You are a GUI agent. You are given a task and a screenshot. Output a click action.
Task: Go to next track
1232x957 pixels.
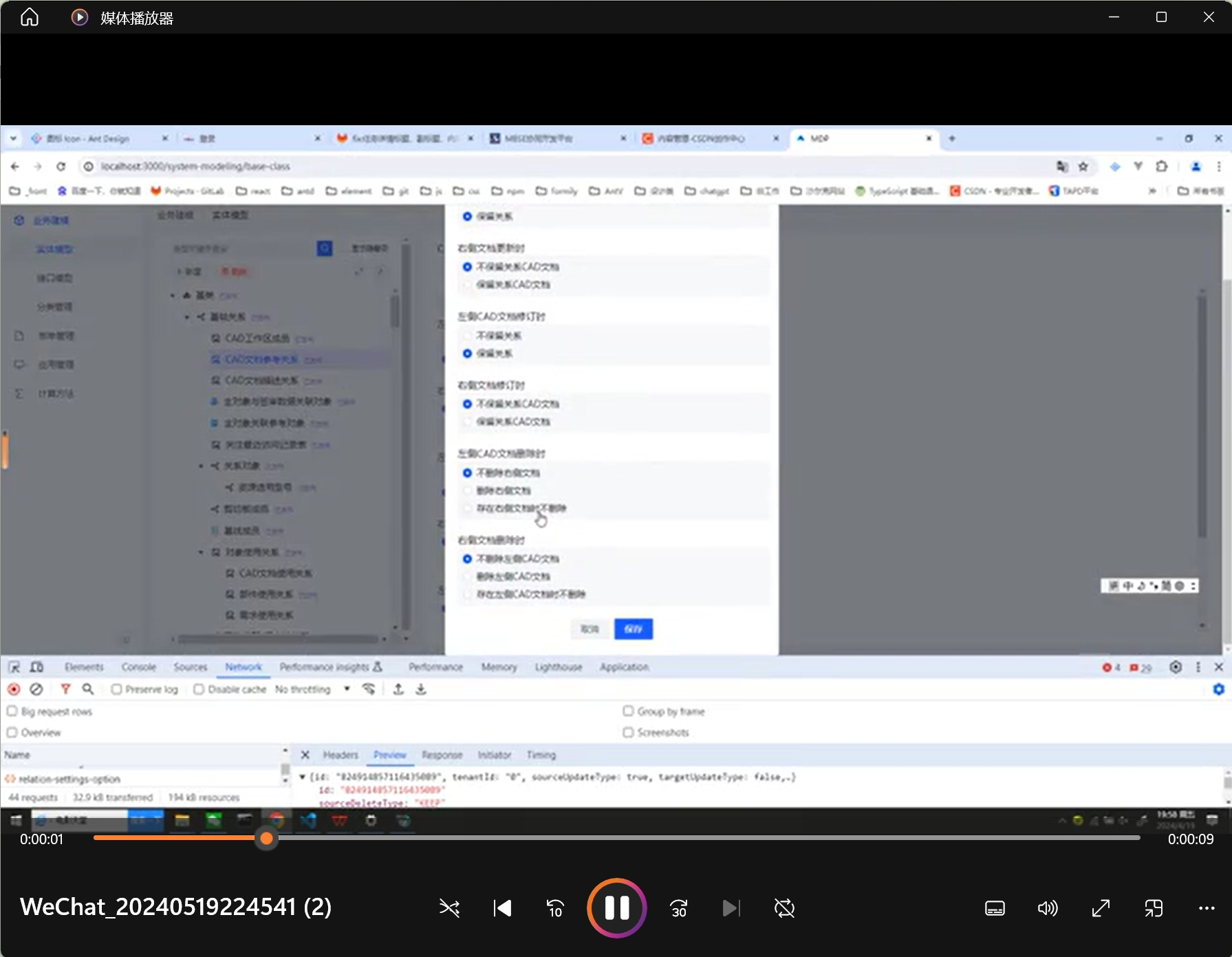pyautogui.click(x=731, y=908)
